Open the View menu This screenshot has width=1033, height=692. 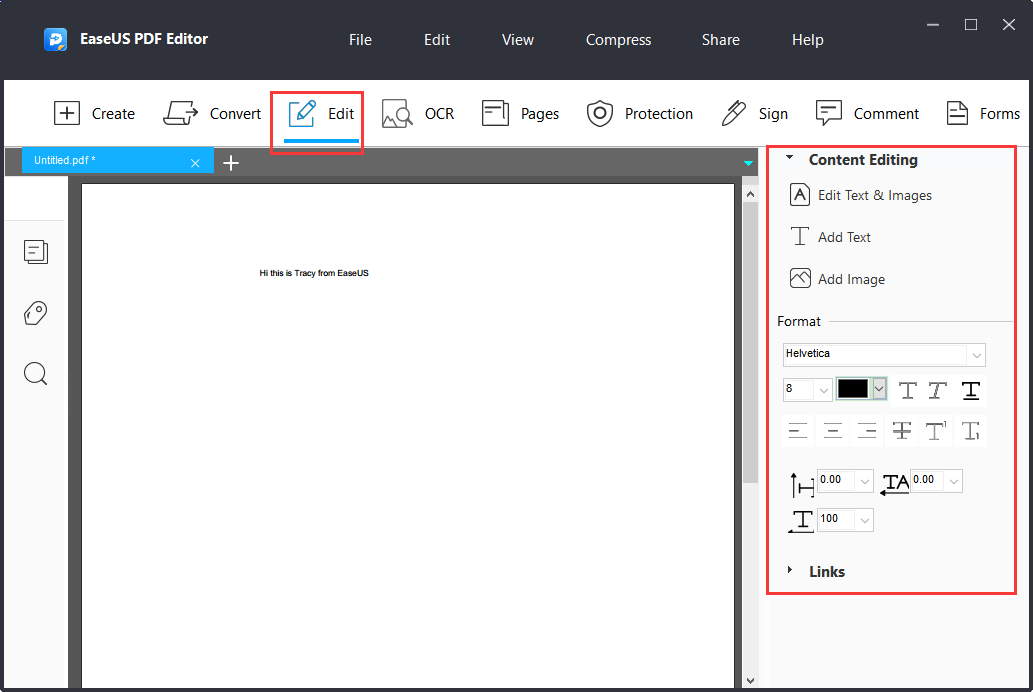click(x=518, y=40)
